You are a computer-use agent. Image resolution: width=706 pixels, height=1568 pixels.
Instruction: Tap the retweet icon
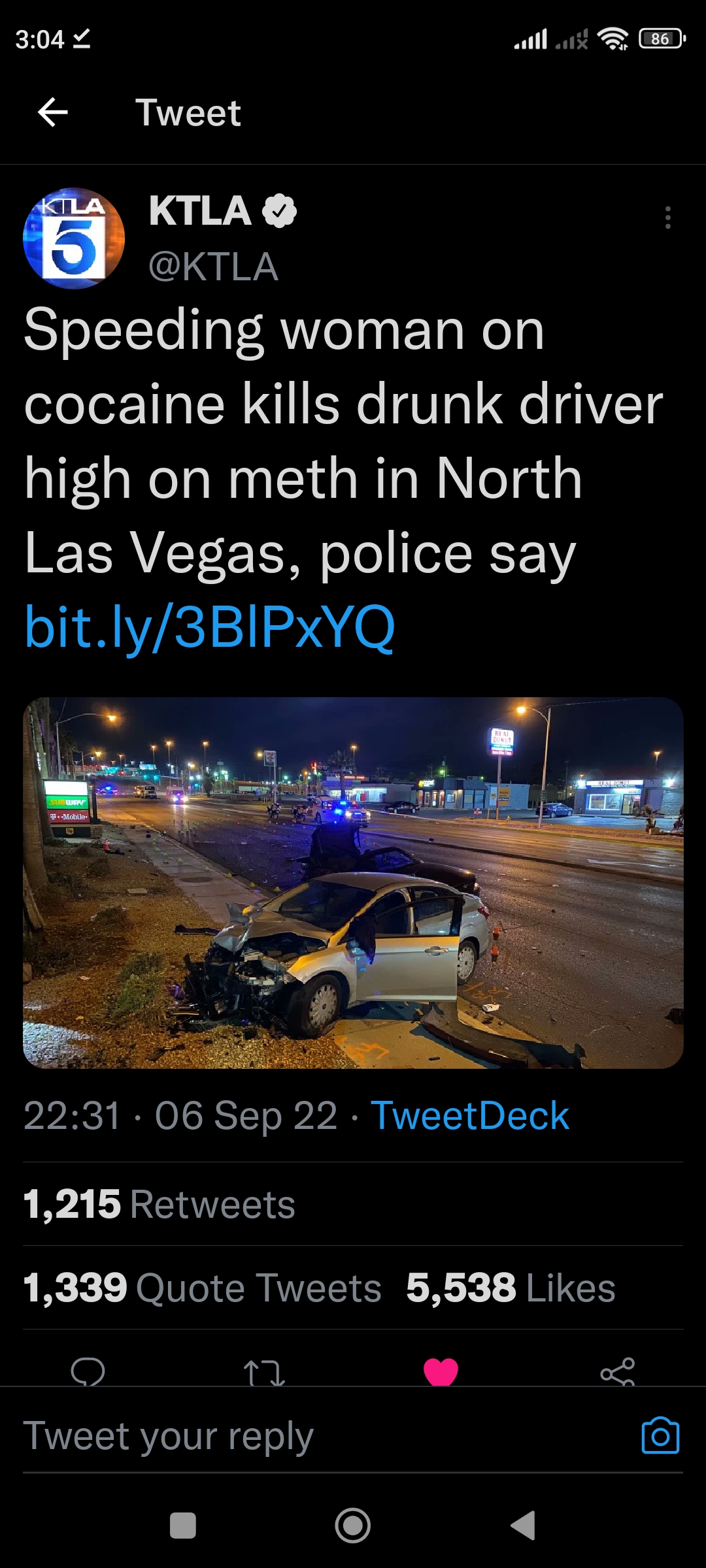point(264,1372)
